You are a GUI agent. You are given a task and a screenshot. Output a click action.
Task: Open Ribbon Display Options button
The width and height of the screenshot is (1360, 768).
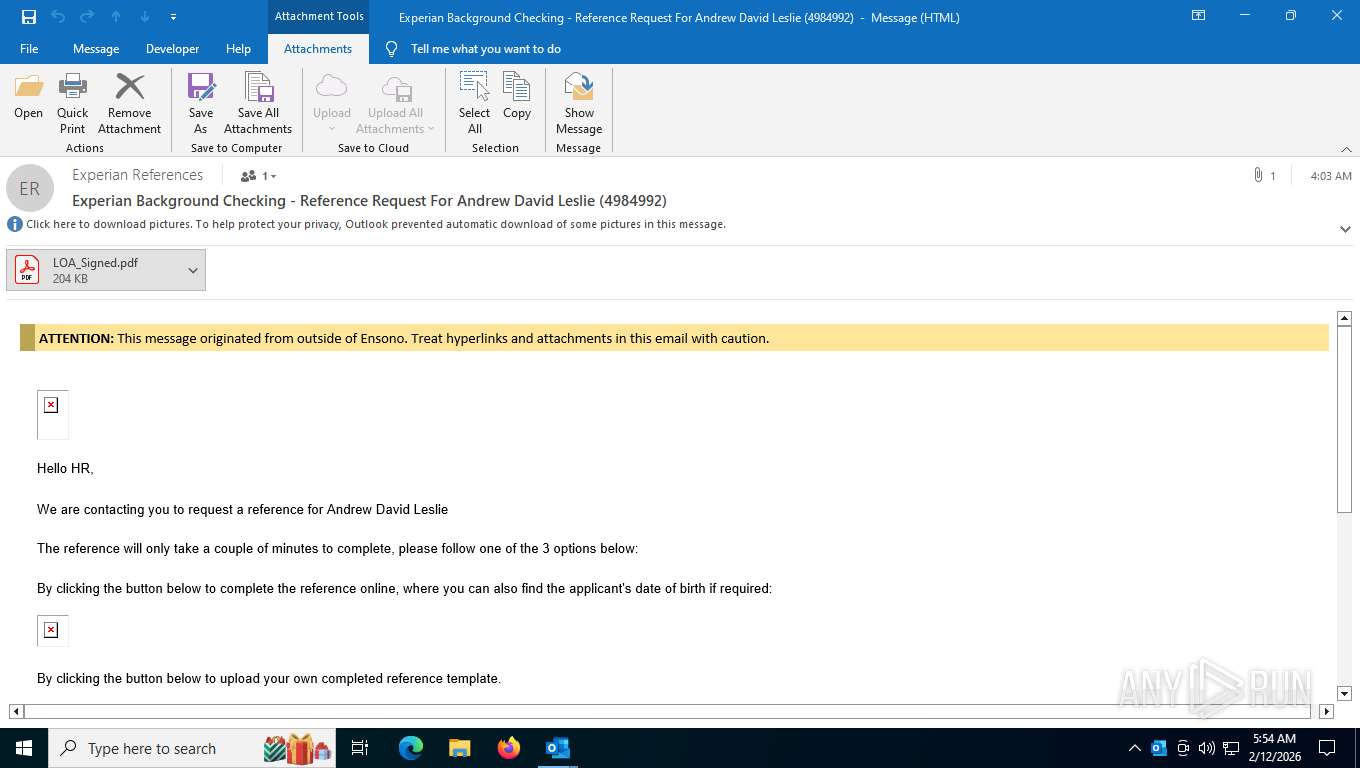[1198, 16]
